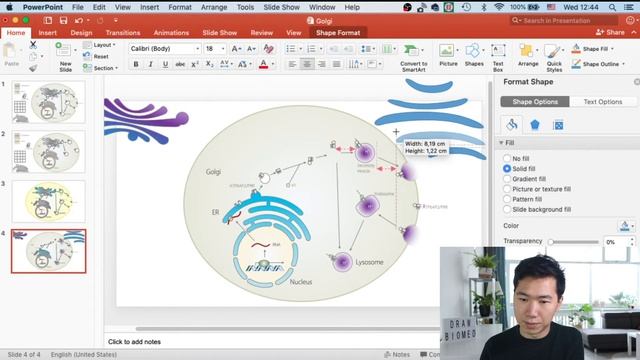Image resolution: width=640 pixels, height=360 pixels.
Task: Click Search in Presentation field
Action: pos(564,20)
